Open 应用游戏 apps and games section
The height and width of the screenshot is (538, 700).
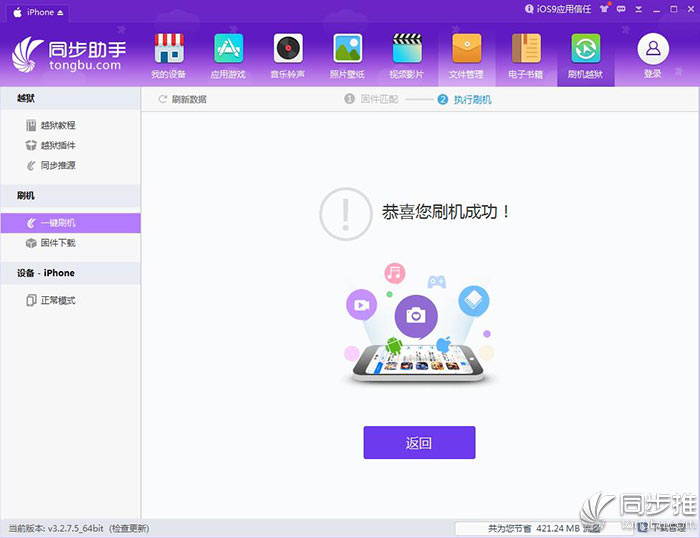[228, 56]
